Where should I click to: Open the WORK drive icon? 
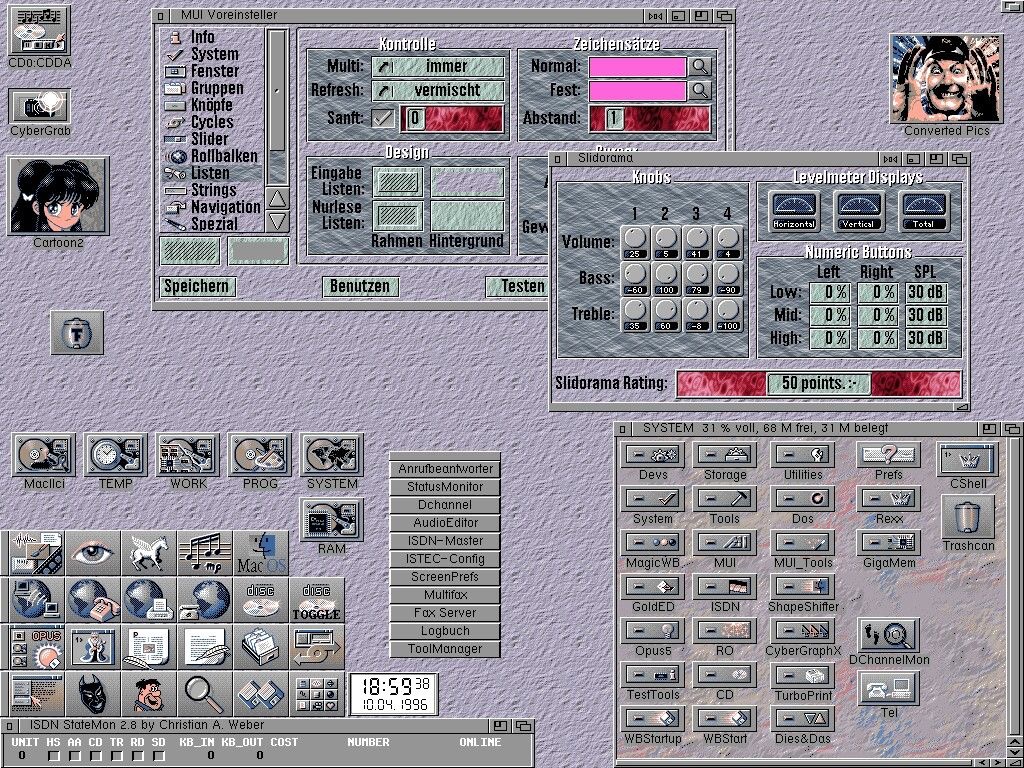click(188, 455)
